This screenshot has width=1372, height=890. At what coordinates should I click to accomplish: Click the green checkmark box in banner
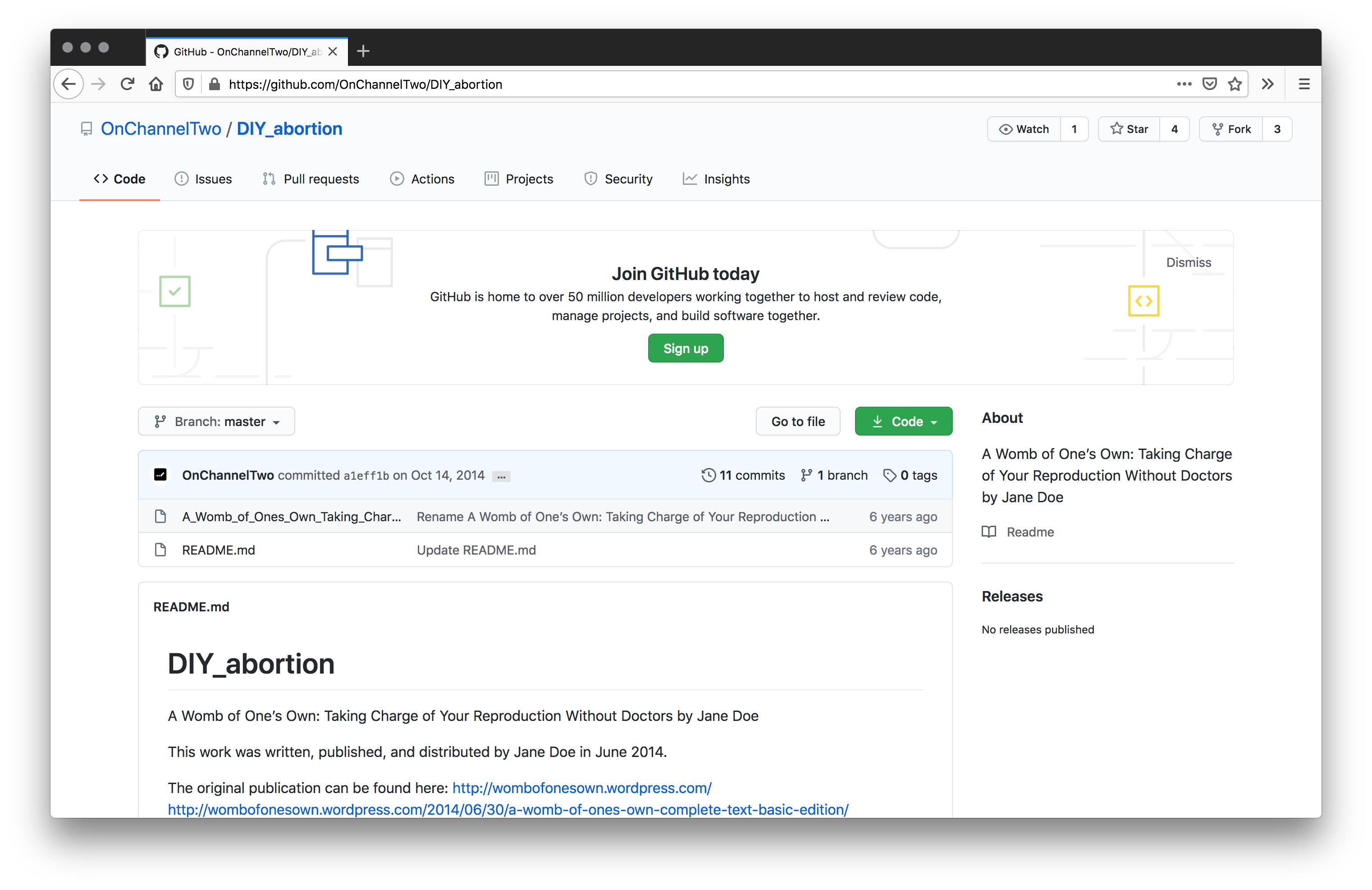tap(175, 291)
